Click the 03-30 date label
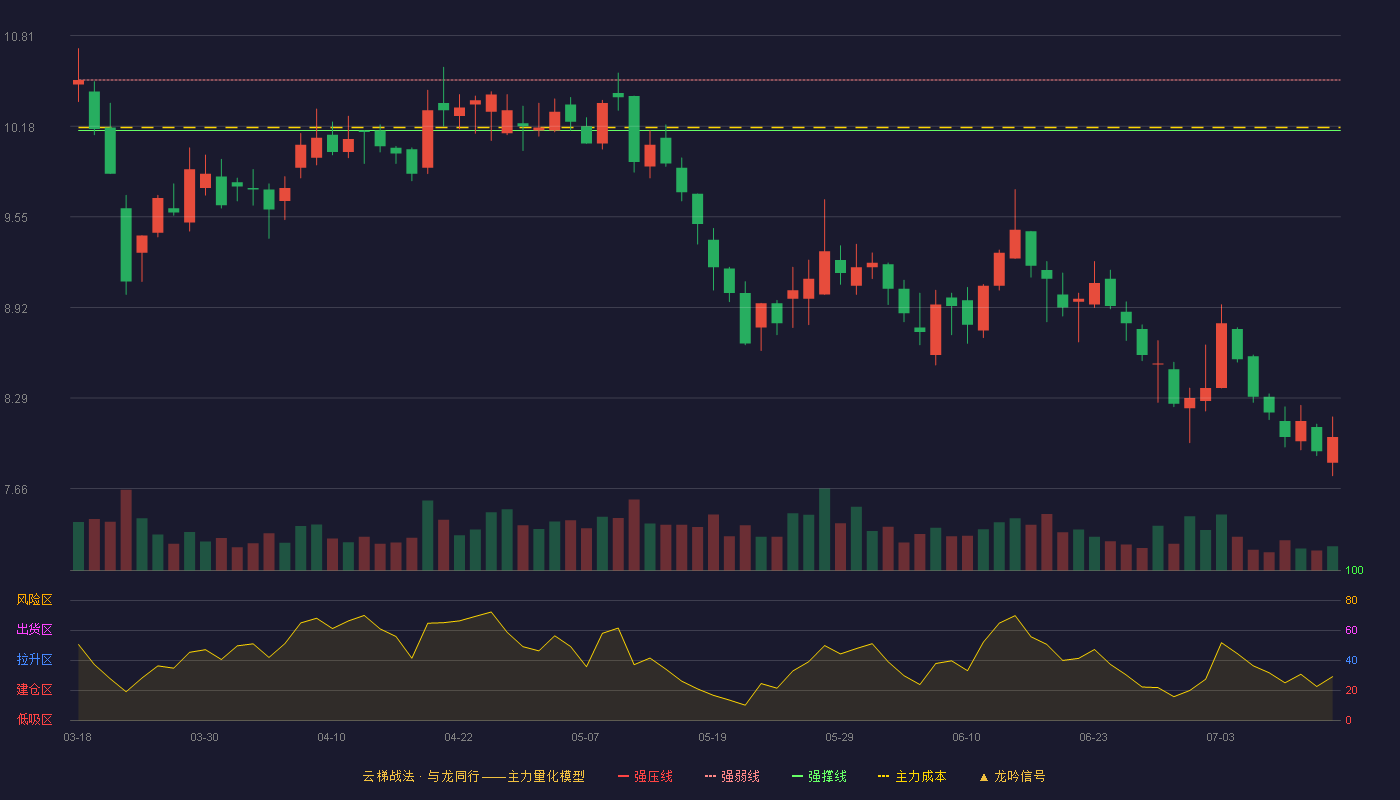Viewport: 1400px width, 800px height. [x=204, y=737]
